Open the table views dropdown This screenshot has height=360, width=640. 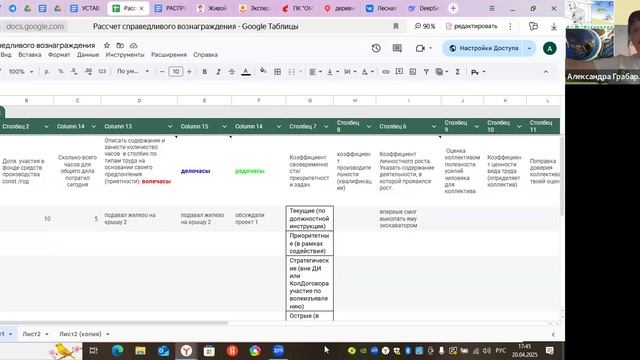(442, 72)
